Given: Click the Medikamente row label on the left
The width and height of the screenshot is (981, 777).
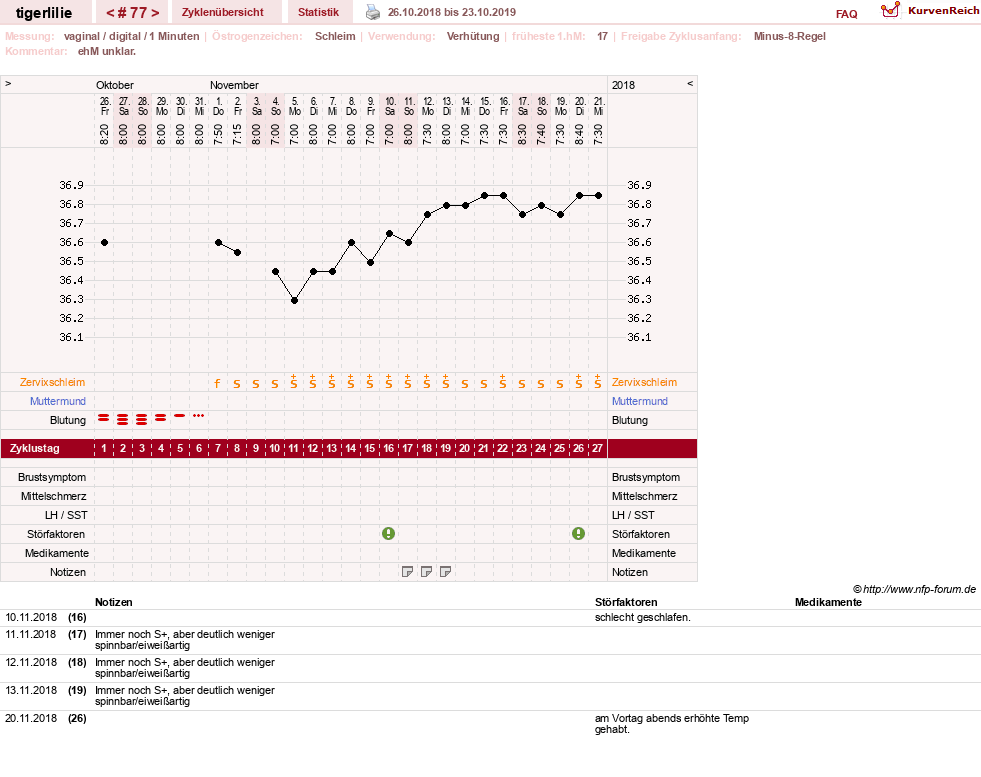Looking at the screenshot, I should pyautogui.click(x=56, y=553).
